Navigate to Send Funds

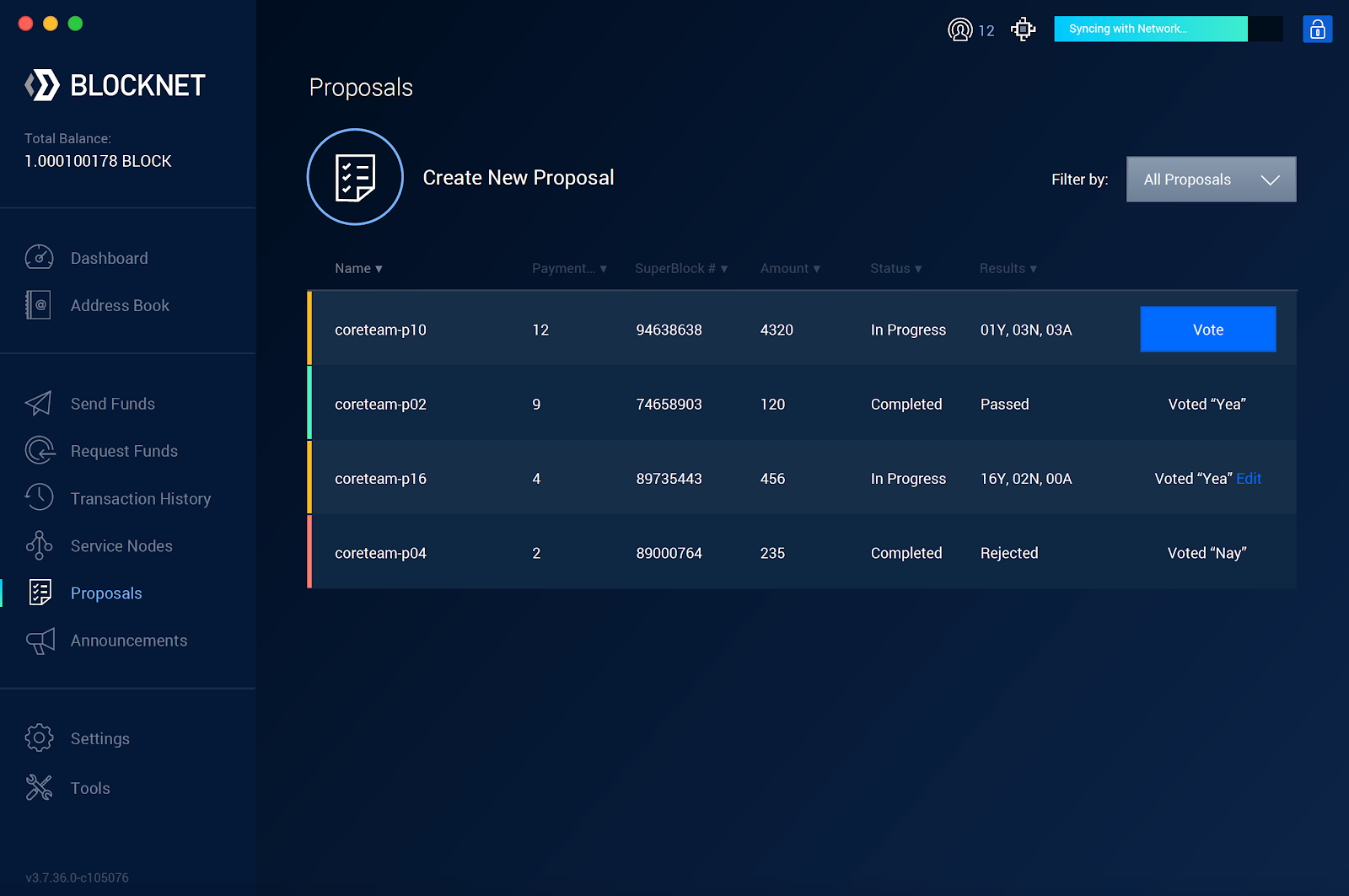click(x=113, y=404)
